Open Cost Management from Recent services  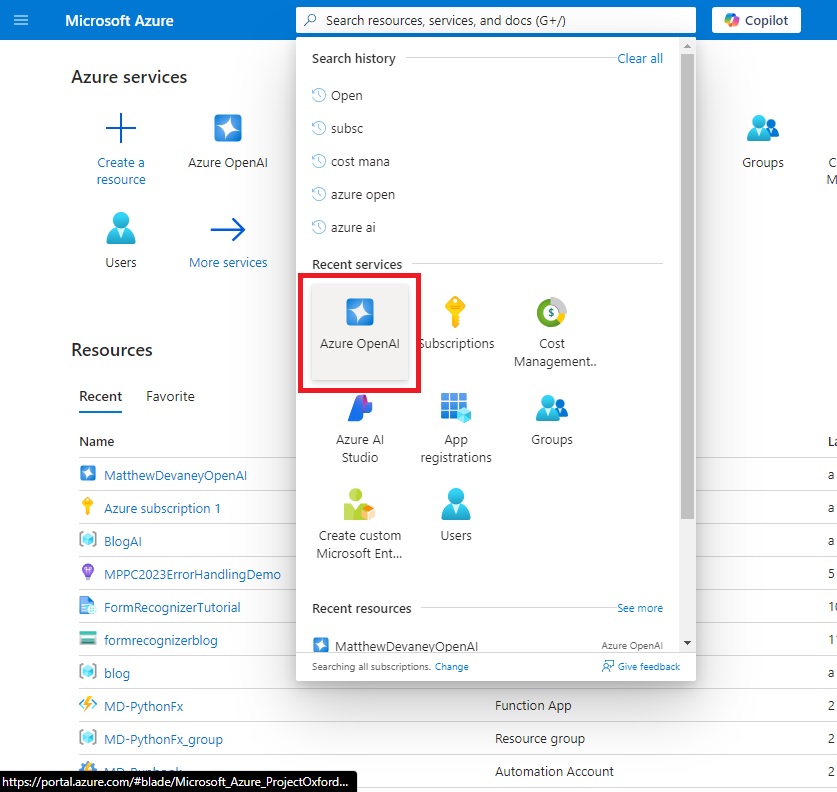click(x=550, y=325)
